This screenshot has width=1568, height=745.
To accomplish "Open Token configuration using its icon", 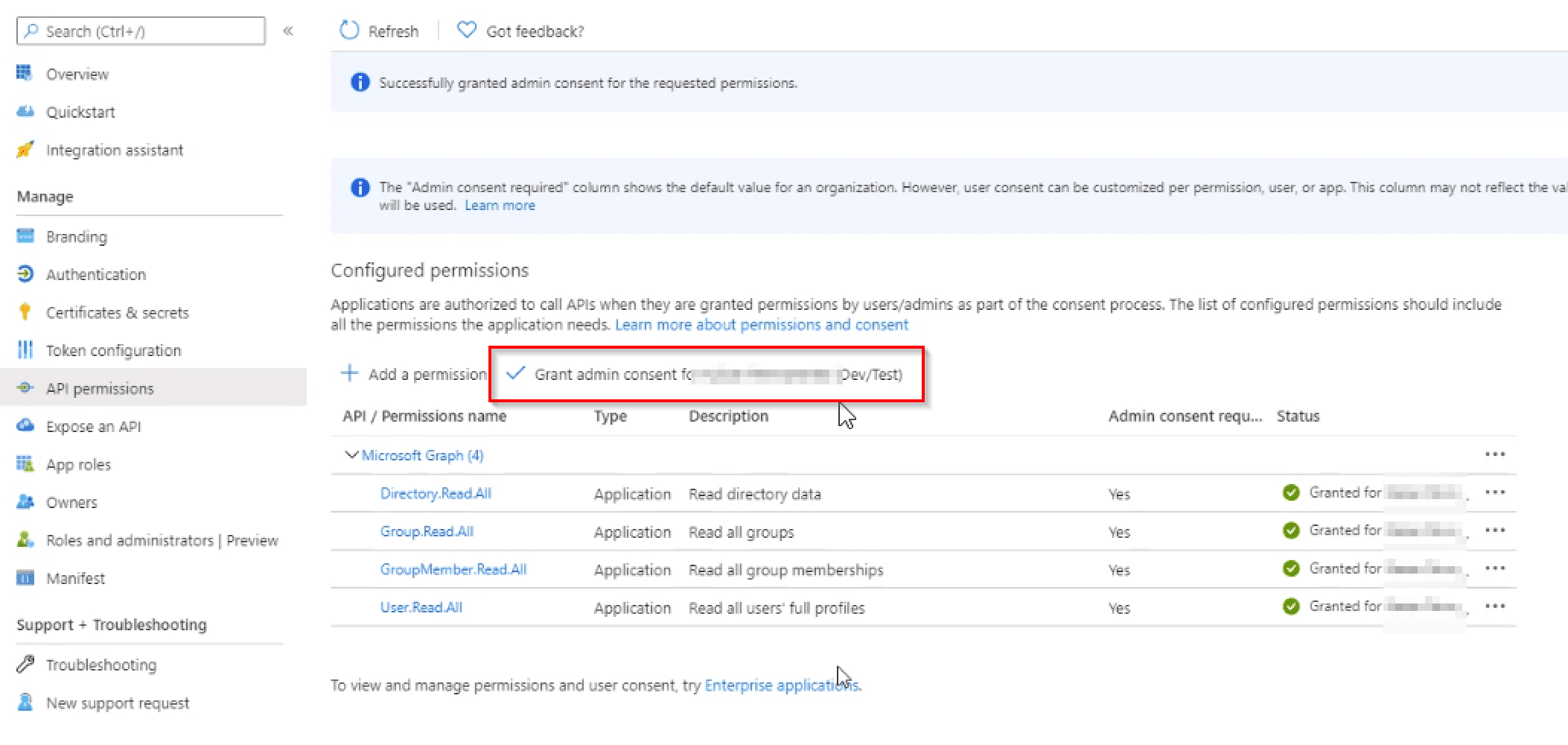I will (x=25, y=350).
